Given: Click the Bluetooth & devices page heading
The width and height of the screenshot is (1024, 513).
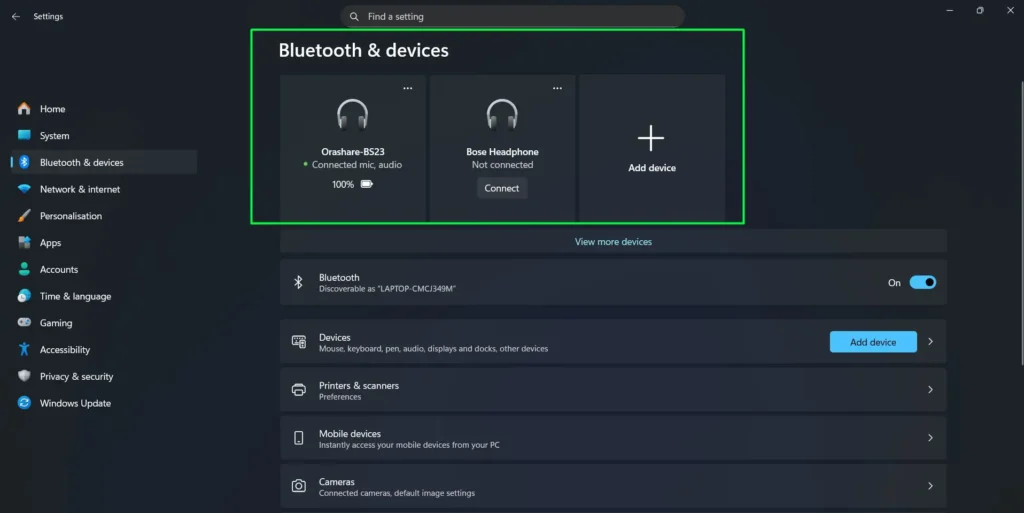Looking at the screenshot, I should pyautogui.click(x=364, y=50).
